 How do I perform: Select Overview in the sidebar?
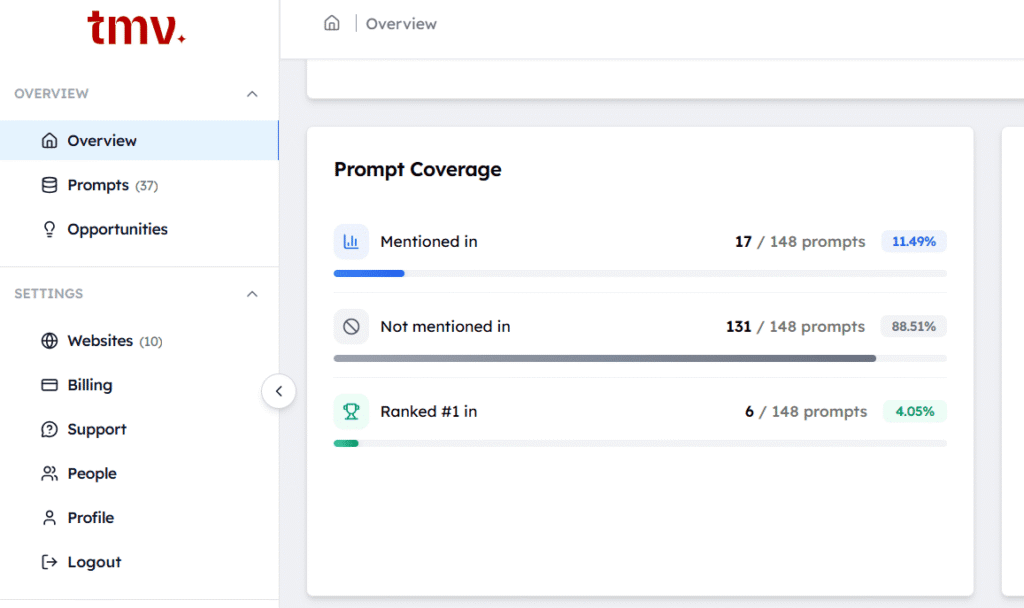(x=101, y=141)
